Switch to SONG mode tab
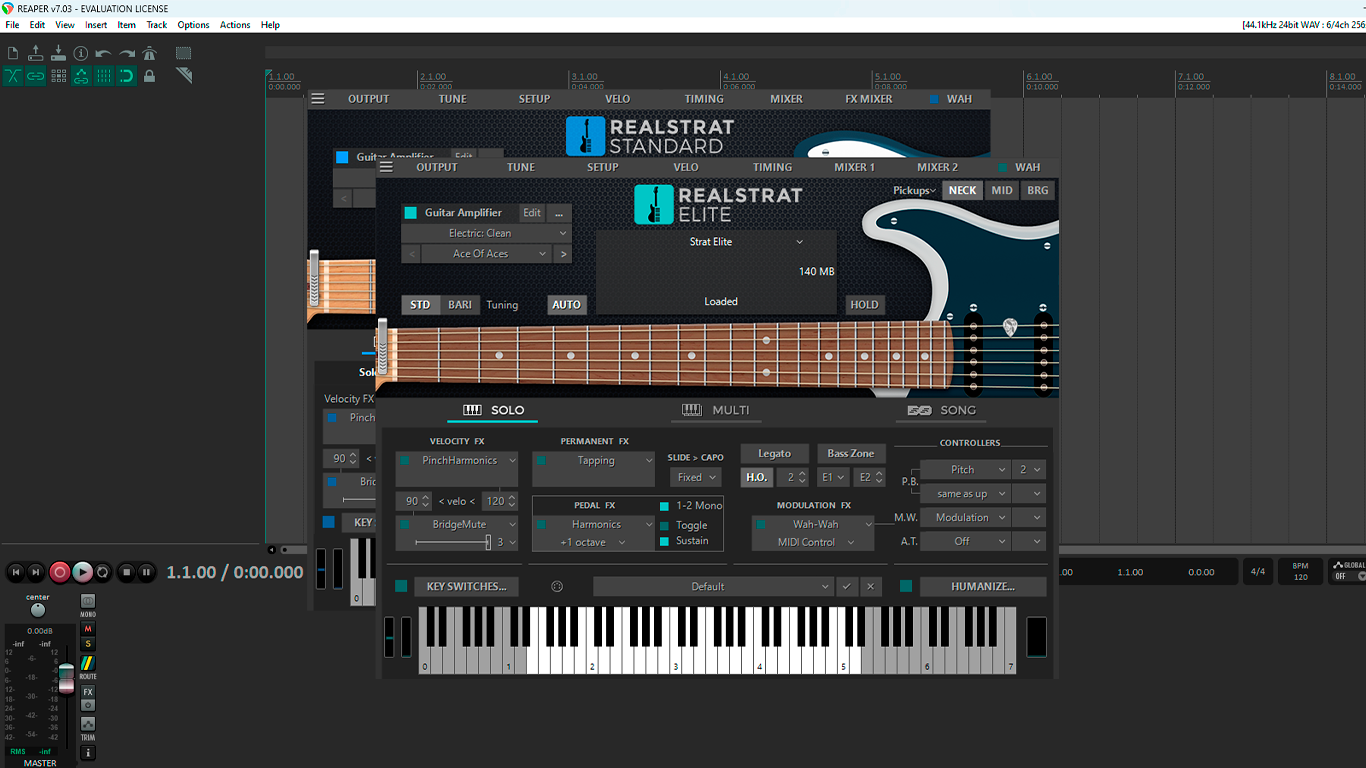The width and height of the screenshot is (1366, 768). pyautogui.click(x=942, y=410)
